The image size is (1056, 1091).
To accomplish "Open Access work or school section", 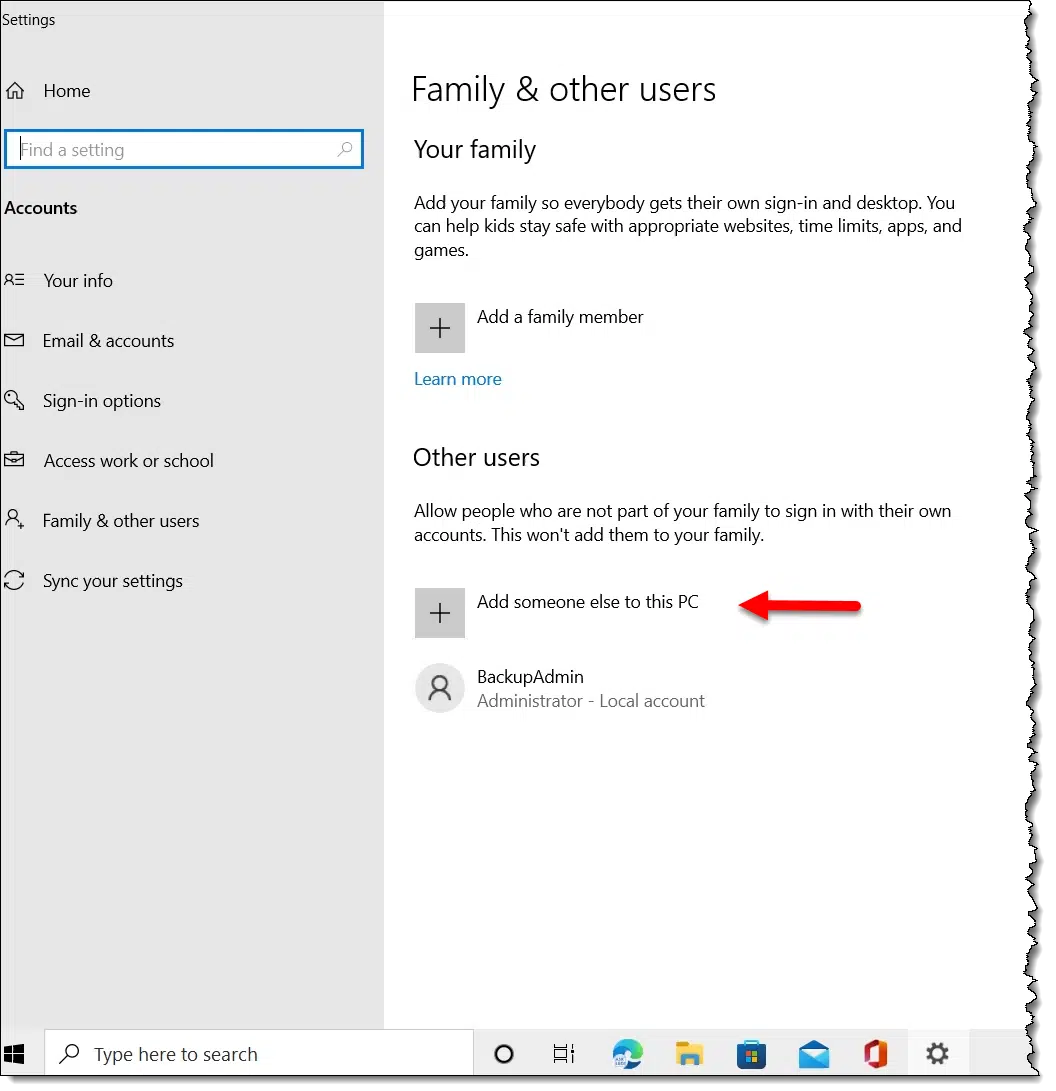I will pyautogui.click(x=129, y=461).
